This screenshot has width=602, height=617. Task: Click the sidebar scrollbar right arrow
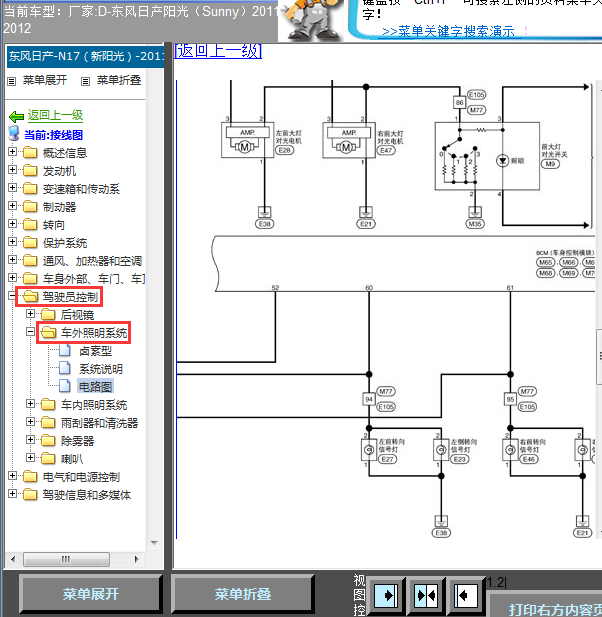pyautogui.click(x=137, y=559)
